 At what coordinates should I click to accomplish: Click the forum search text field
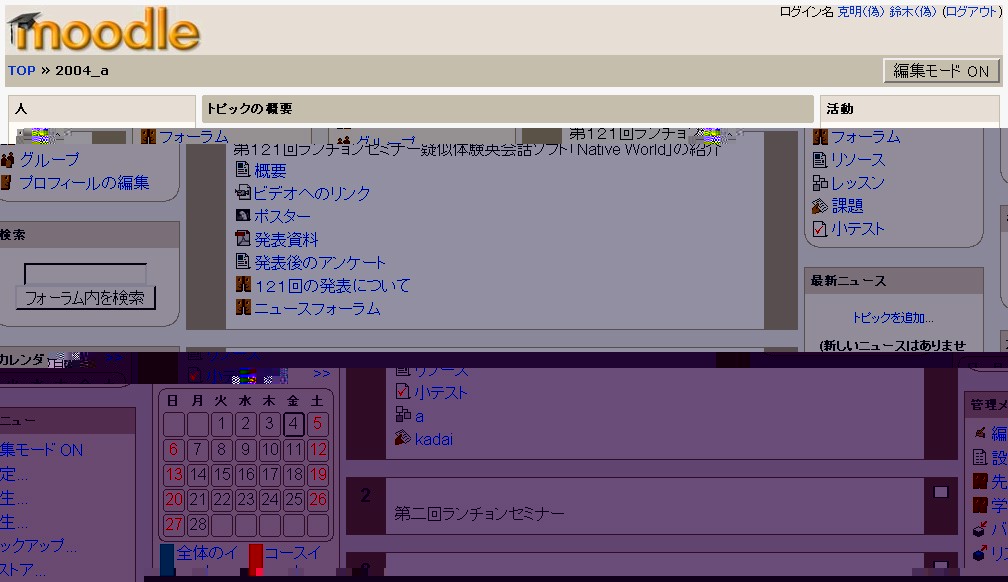[x=85, y=273]
